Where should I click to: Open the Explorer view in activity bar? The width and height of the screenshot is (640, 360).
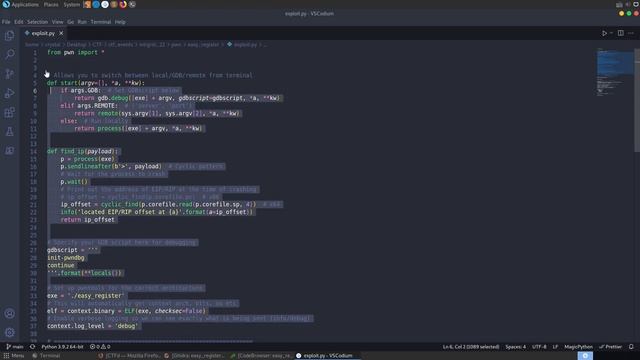tap(9, 36)
